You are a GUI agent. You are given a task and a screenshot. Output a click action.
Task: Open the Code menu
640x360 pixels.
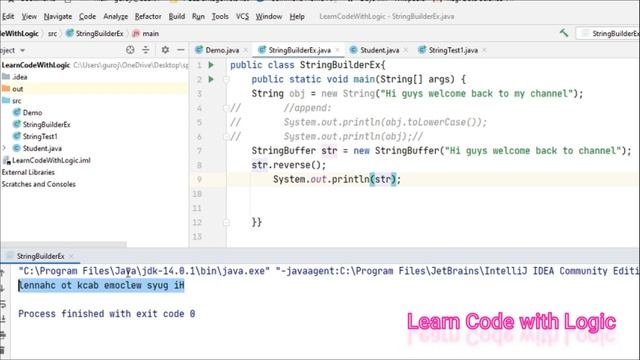pos(87,16)
